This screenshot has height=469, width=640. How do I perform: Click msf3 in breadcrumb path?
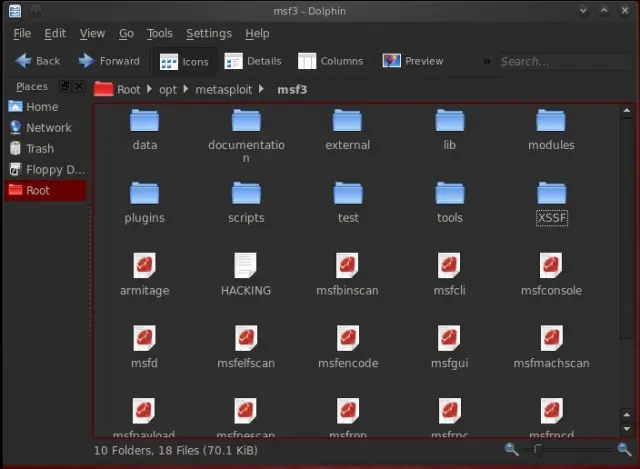[292, 89]
